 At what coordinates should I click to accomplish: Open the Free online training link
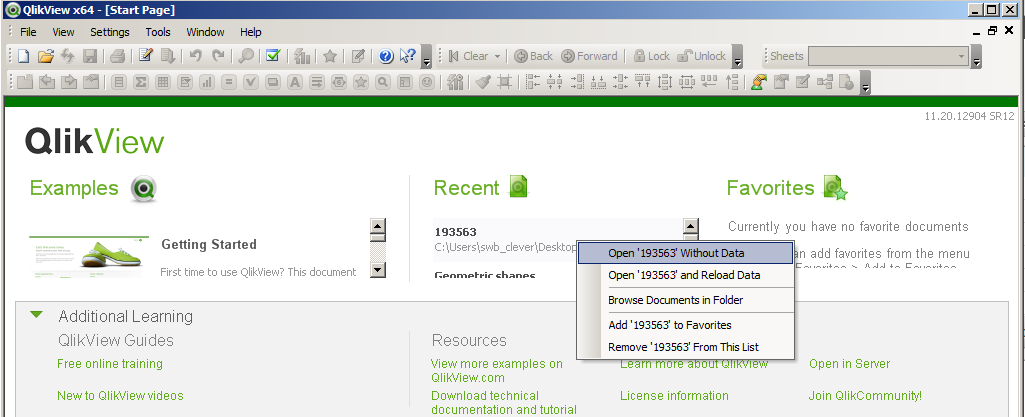(x=110, y=363)
